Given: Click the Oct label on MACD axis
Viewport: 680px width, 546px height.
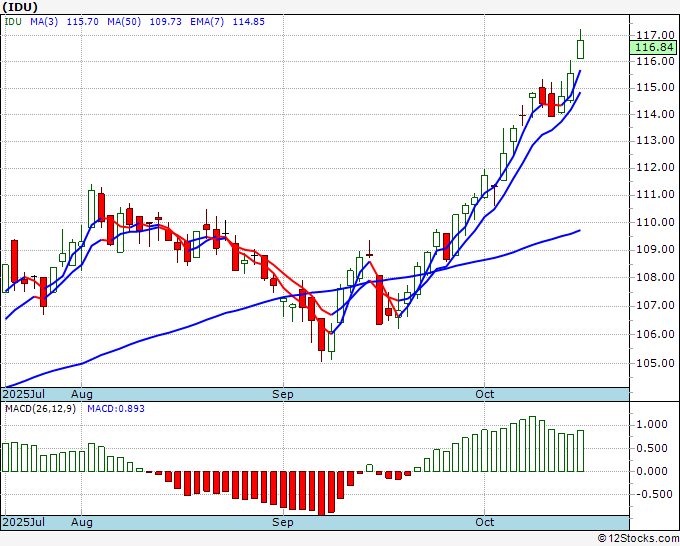Looking at the screenshot, I should 484,522.
